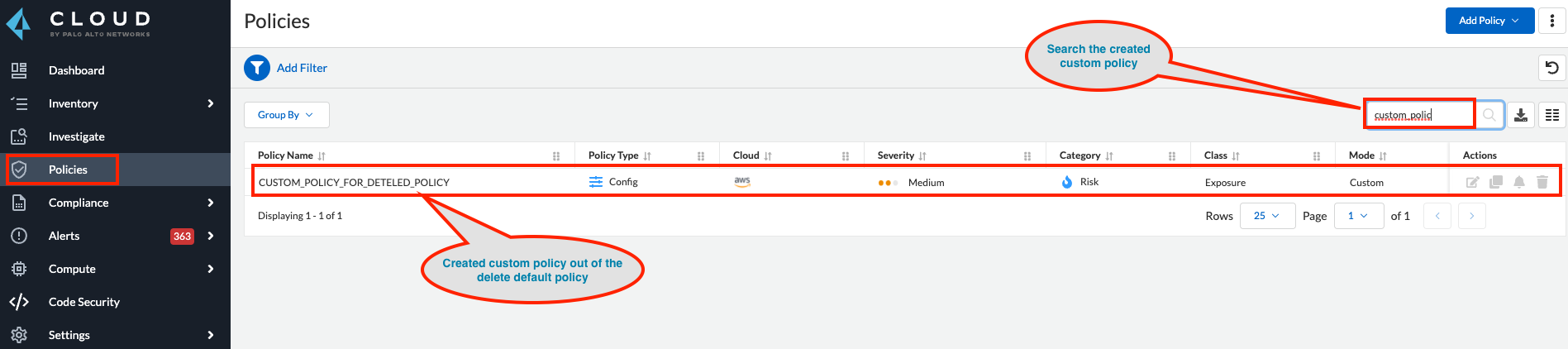Click the Add Filter link

coord(302,68)
